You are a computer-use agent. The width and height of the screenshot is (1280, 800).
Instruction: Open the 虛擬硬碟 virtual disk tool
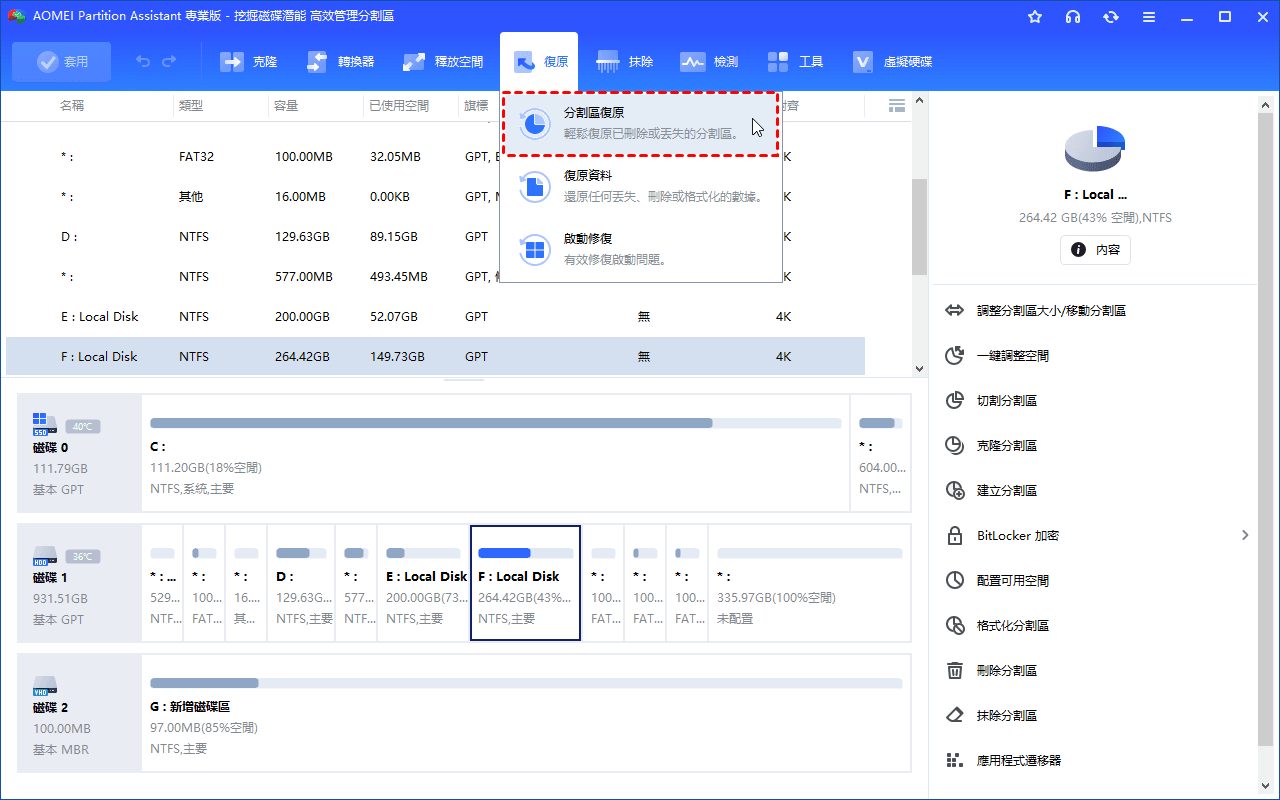click(x=892, y=62)
